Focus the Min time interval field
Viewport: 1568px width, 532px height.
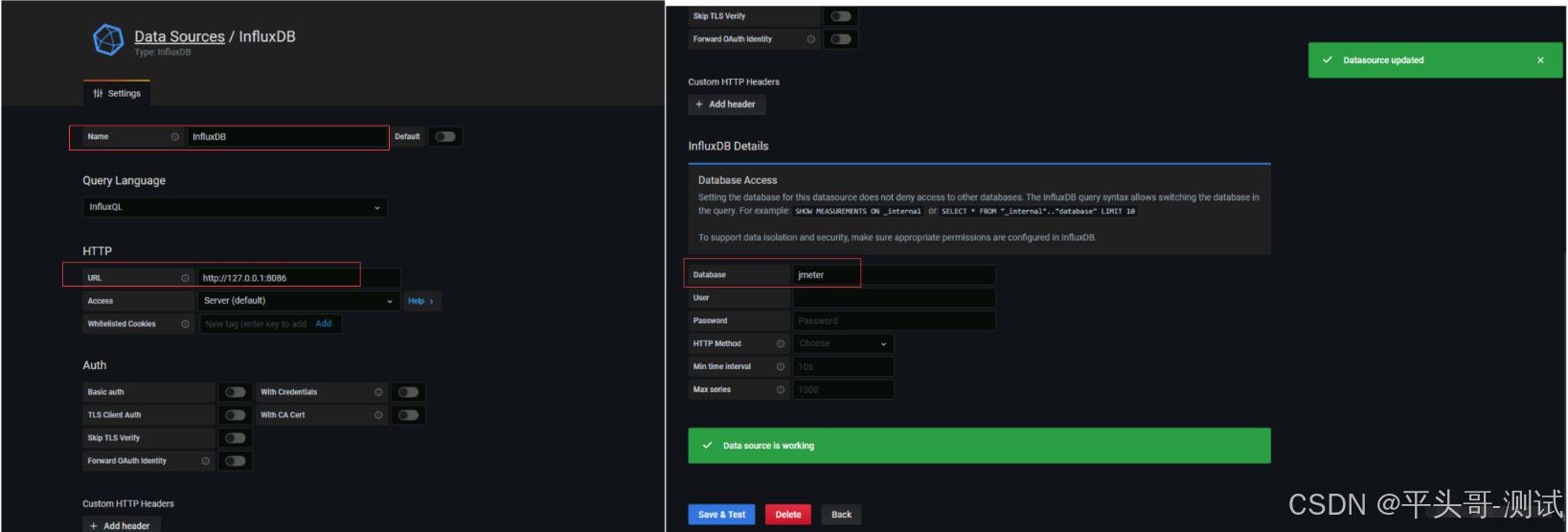[x=843, y=367]
